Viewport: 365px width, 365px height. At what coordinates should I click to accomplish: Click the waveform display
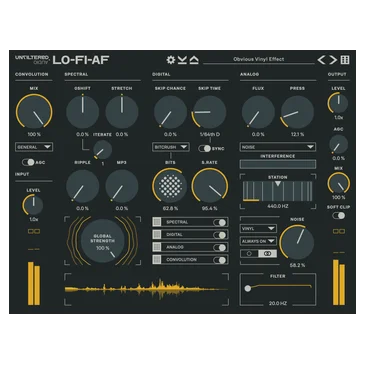pyautogui.click(x=146, y=289)
